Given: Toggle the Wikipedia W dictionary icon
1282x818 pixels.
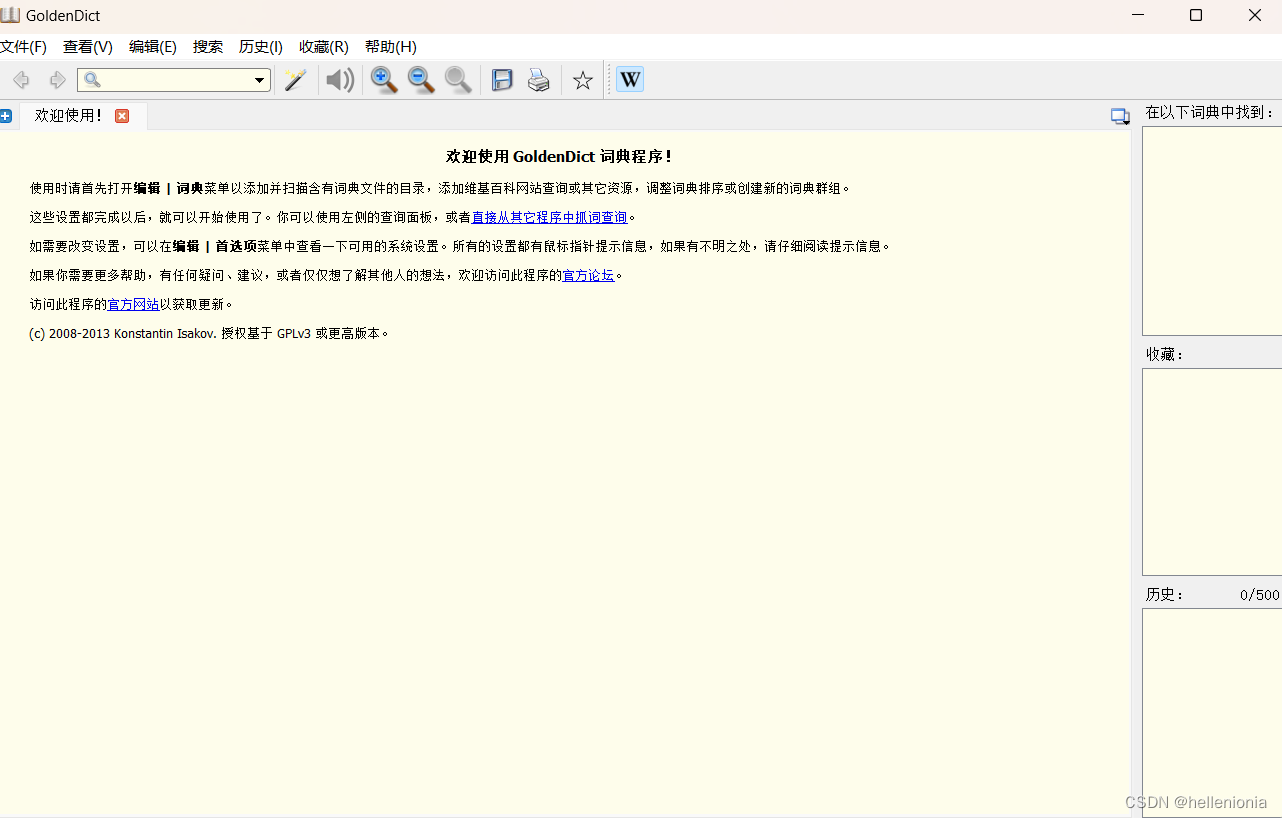Looking at the screenshot, I should [x=630, y=80].
